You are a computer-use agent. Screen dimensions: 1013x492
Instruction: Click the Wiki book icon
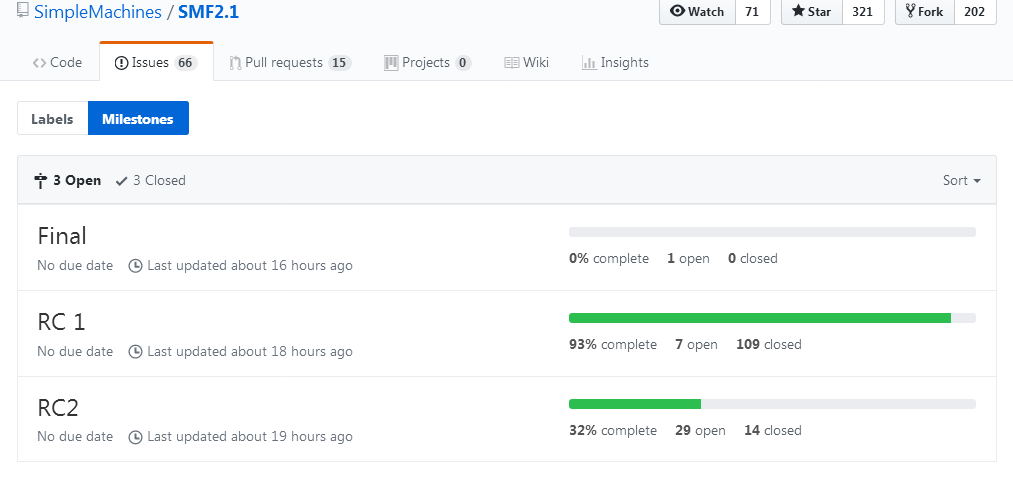(x=512, y=63)
